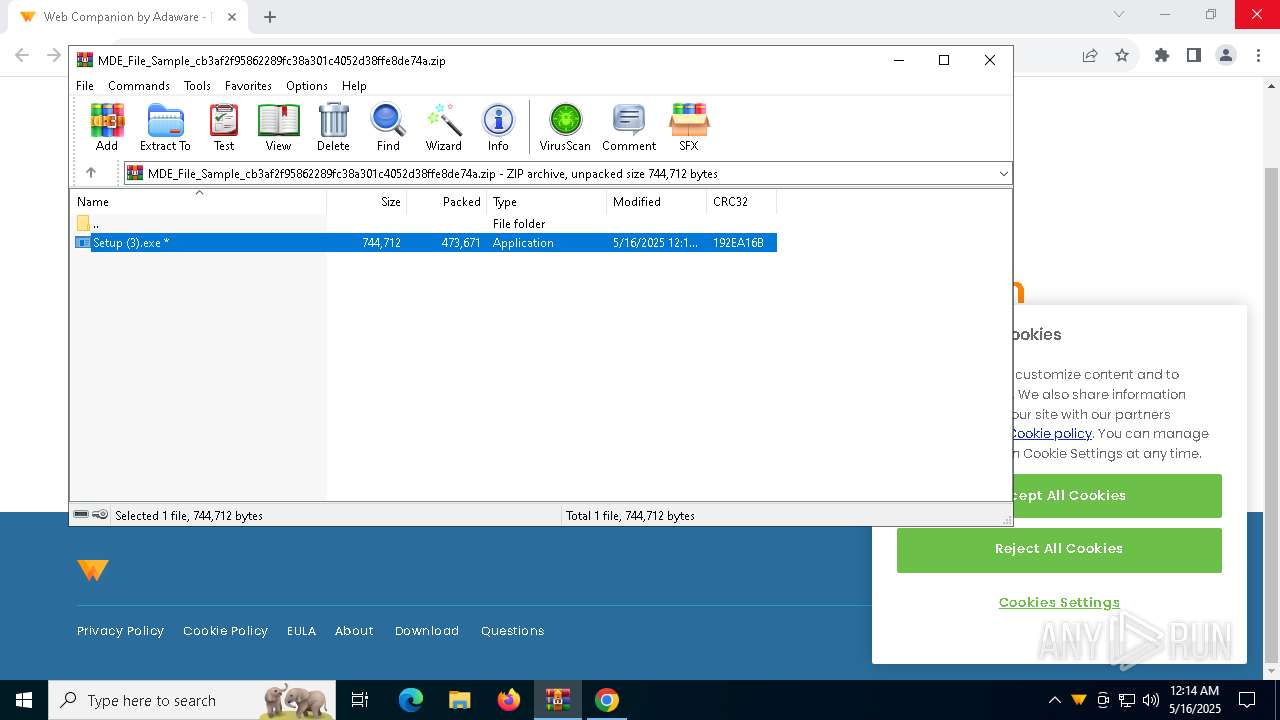This screenshot has height=720, width=1280.
Task: Click the CRC32 value 192EA16B
Action: 738,243
